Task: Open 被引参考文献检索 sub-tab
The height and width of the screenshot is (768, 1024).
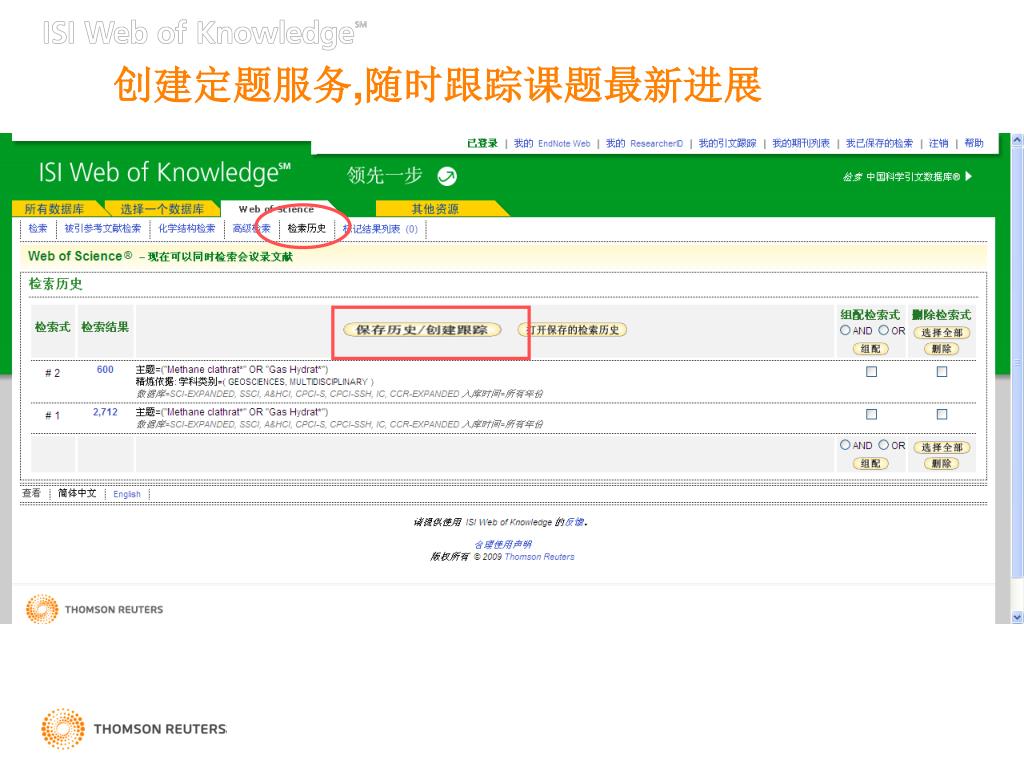Action: [x=103, y=229]
